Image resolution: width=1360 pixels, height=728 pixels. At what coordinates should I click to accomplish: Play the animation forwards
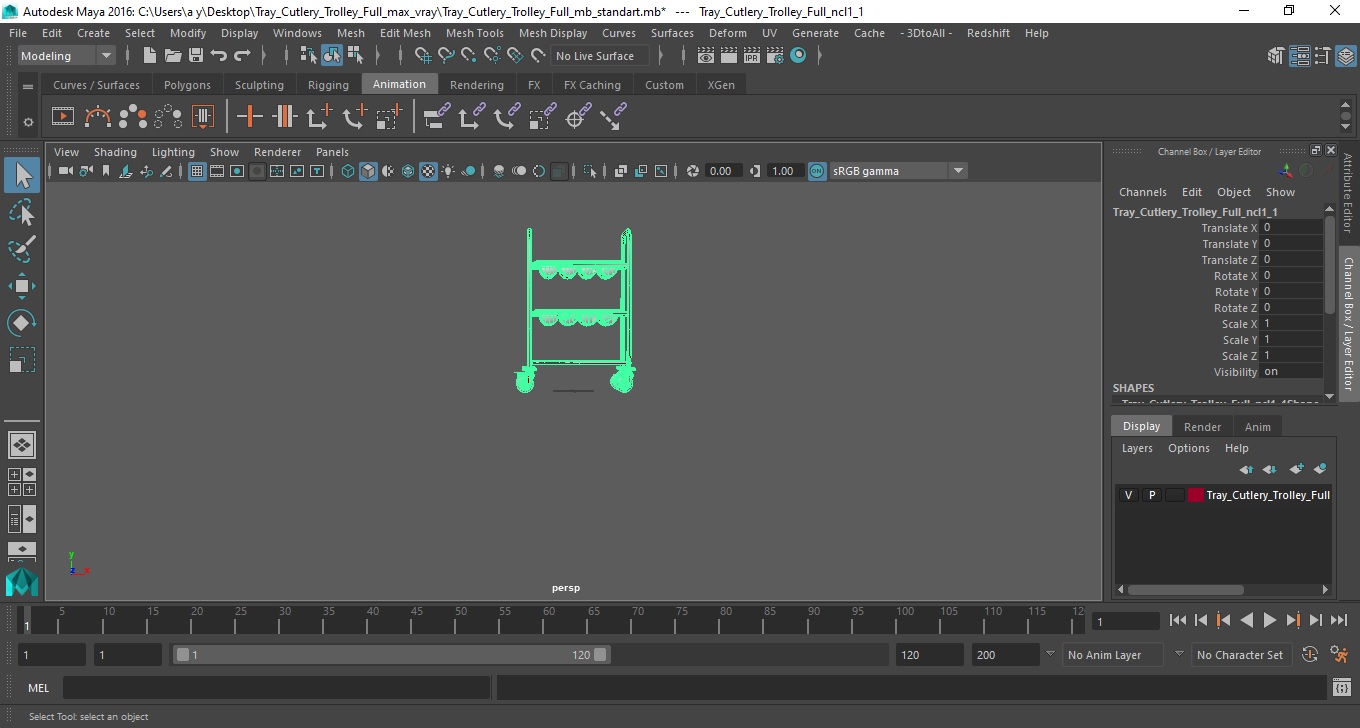[x=1269, y=620]
